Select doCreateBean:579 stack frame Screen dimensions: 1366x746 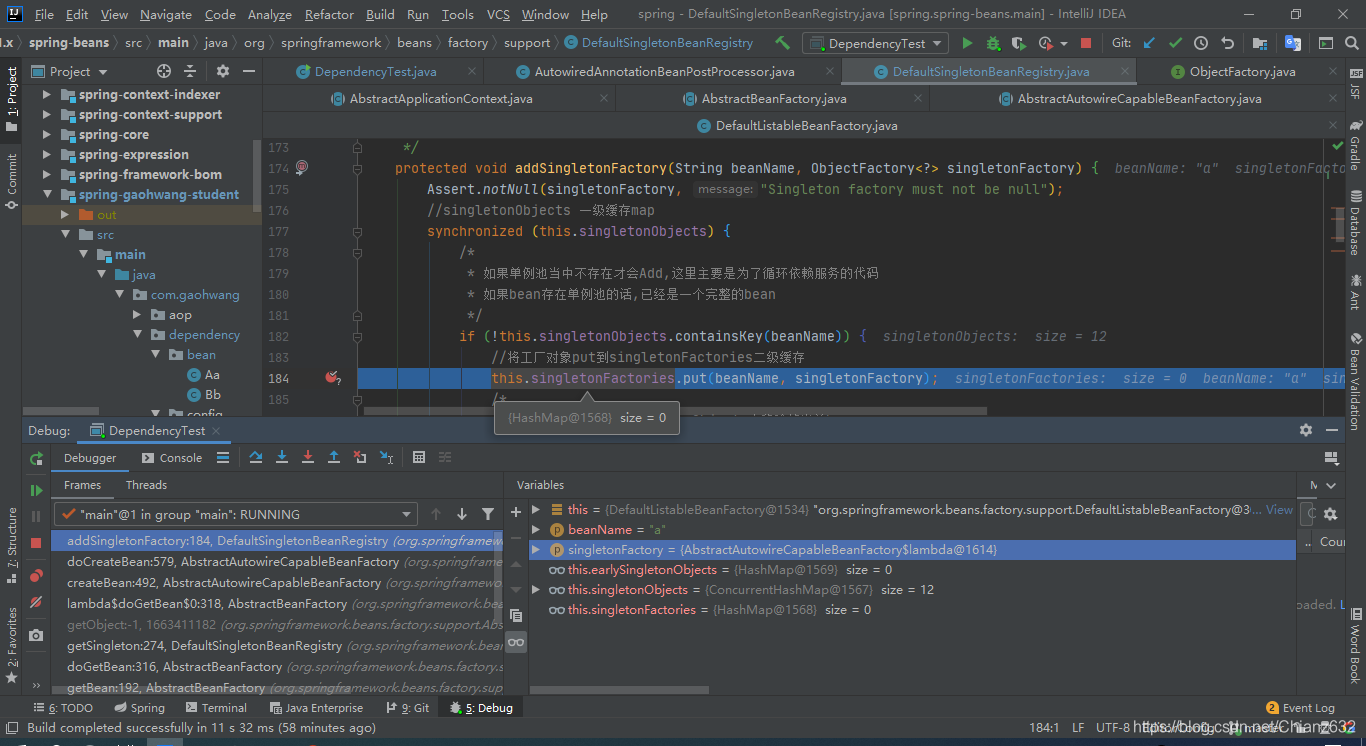278,561
